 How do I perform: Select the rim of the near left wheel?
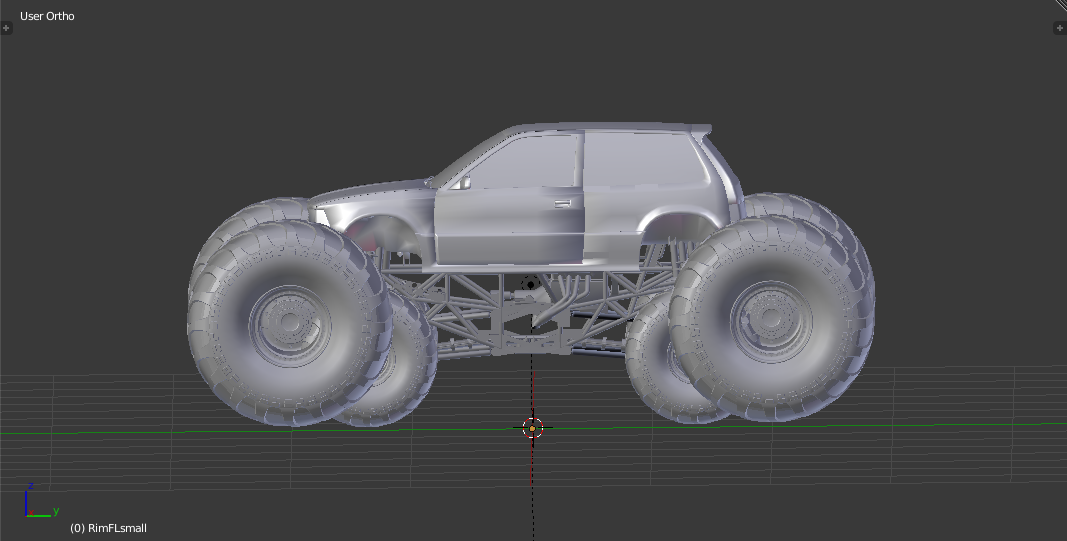pos(290,326)
